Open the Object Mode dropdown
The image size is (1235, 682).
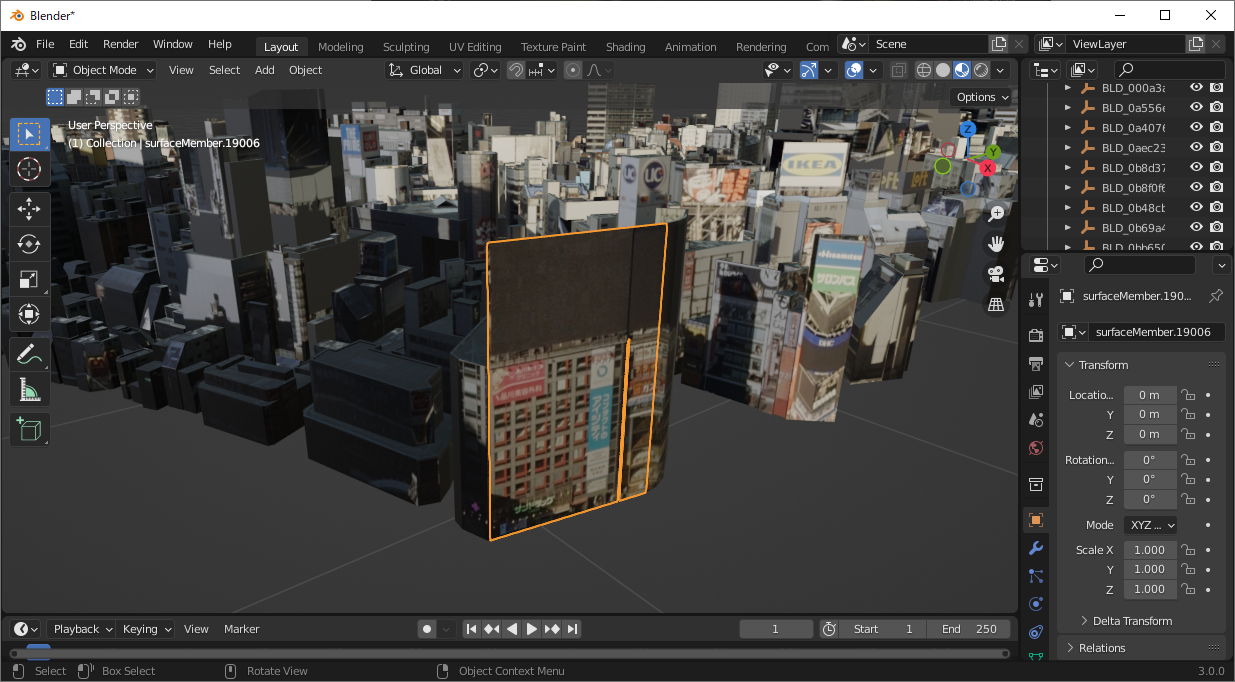pyautogui.click(x=103, y=70)
